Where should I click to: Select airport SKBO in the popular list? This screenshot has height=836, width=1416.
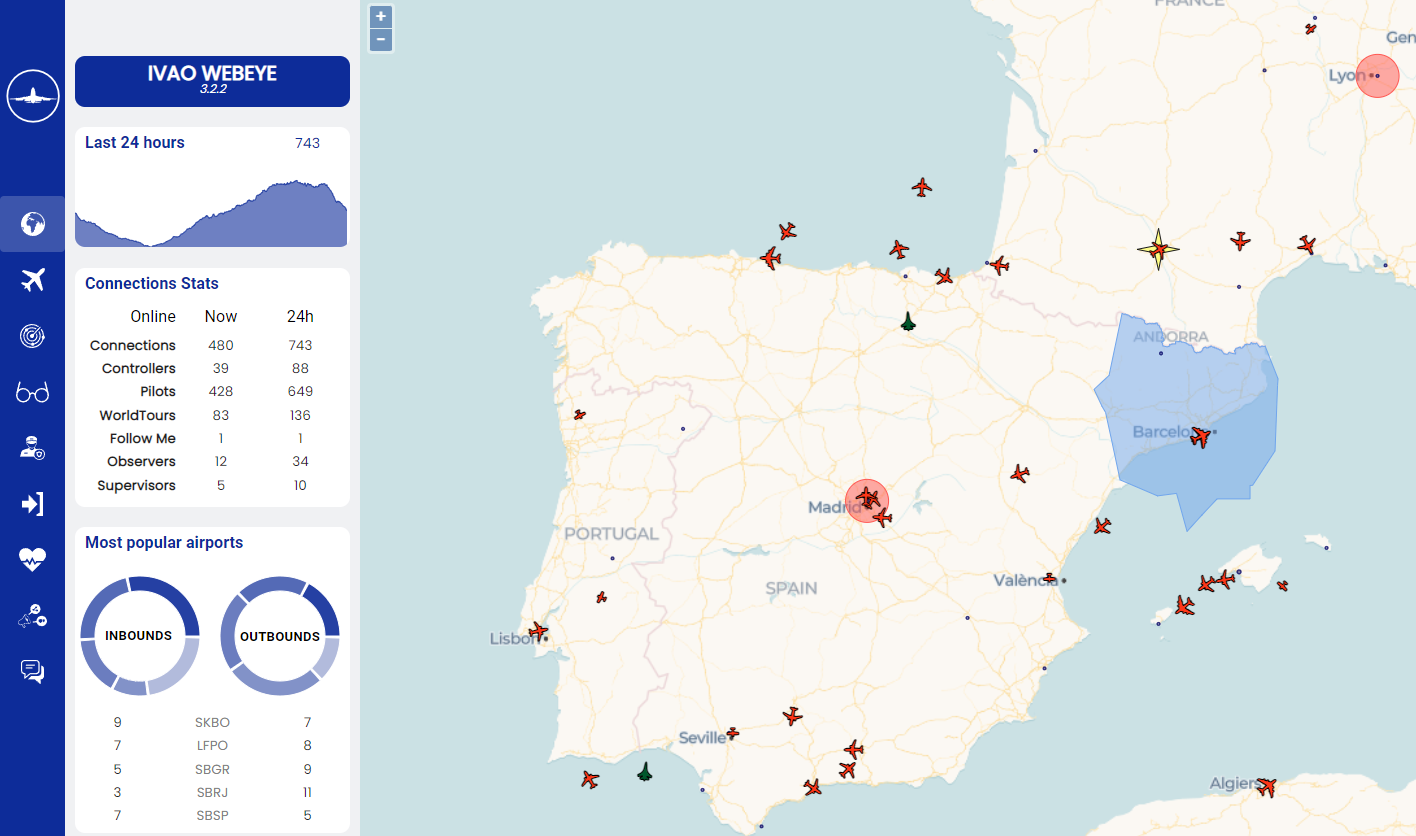pos(212,722)
